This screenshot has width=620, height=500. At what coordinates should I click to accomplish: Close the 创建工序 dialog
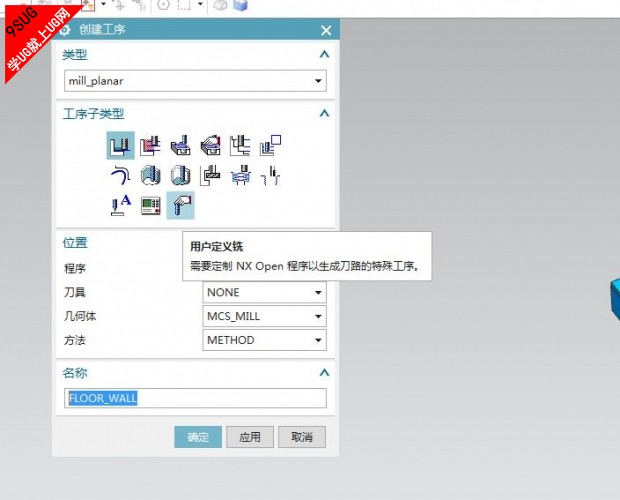pos(326,30)
